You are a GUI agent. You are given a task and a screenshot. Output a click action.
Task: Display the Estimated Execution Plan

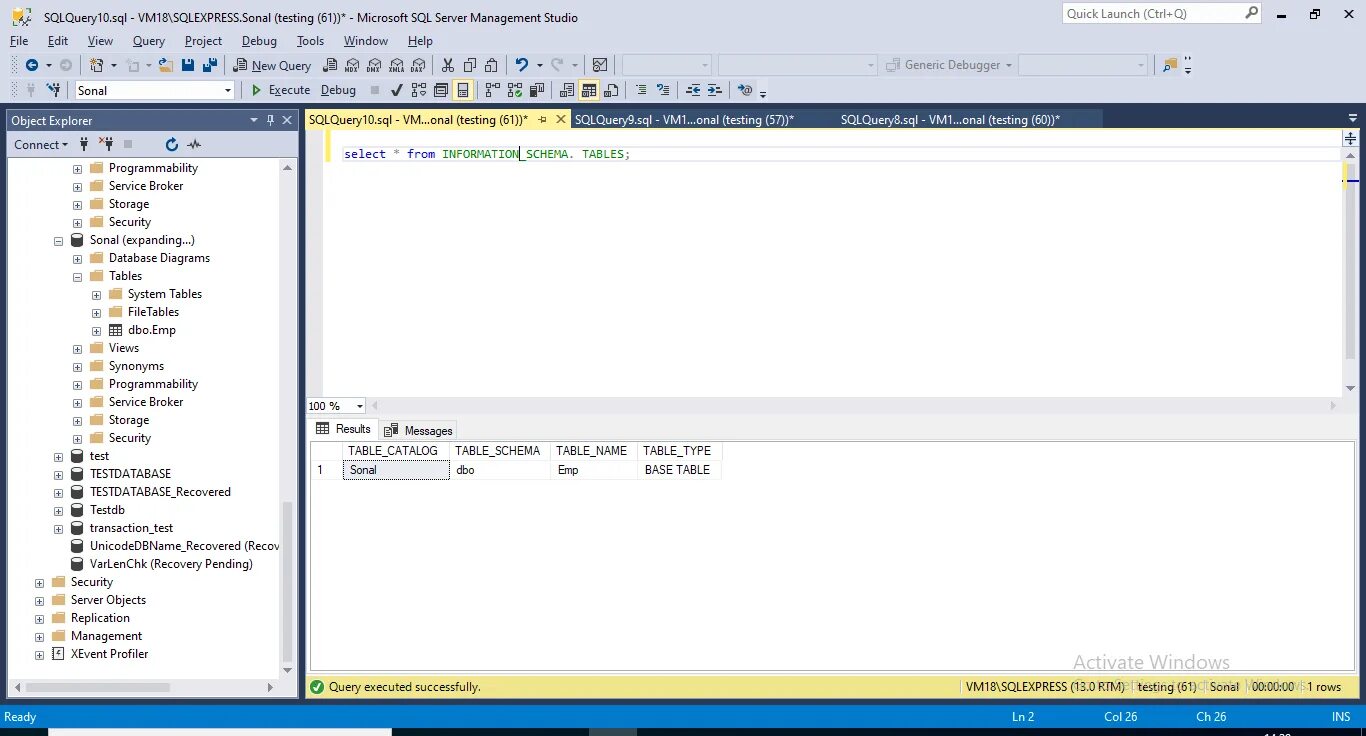pos(418,90)
